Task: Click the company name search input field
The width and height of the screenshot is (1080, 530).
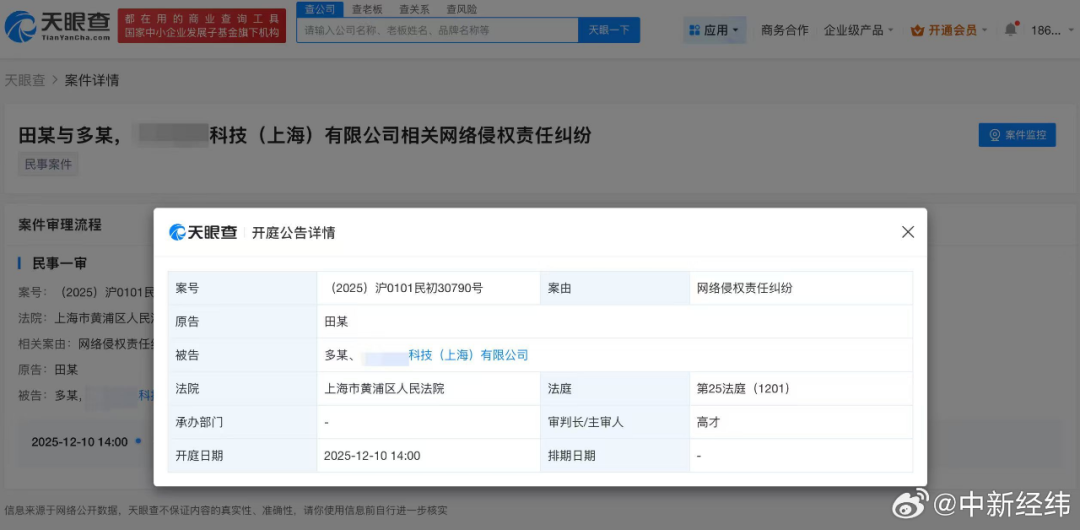Action: point(437,30)
